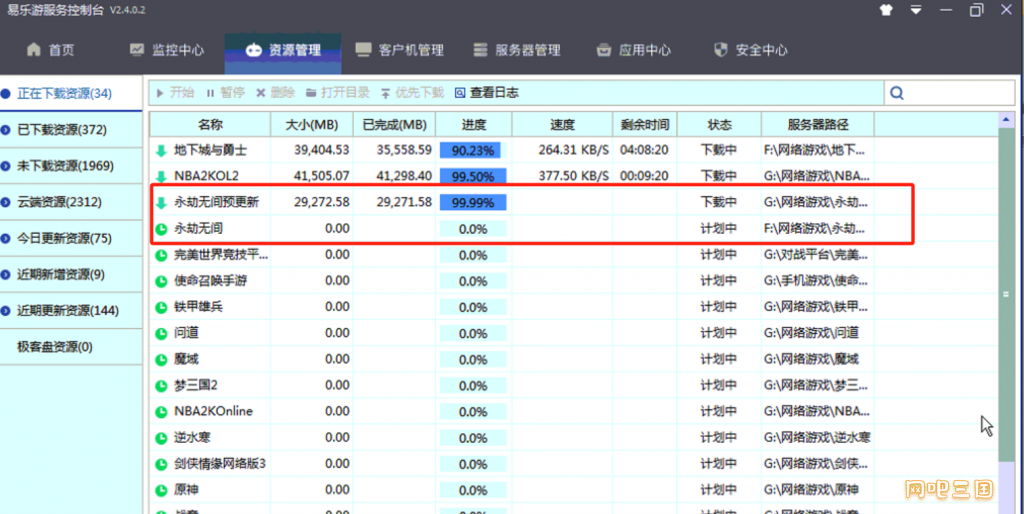This screenshot has height=514, width=1024.
Task: Click 99.50% progress bar of NBA2KOL2
Action: coord(473,176)
